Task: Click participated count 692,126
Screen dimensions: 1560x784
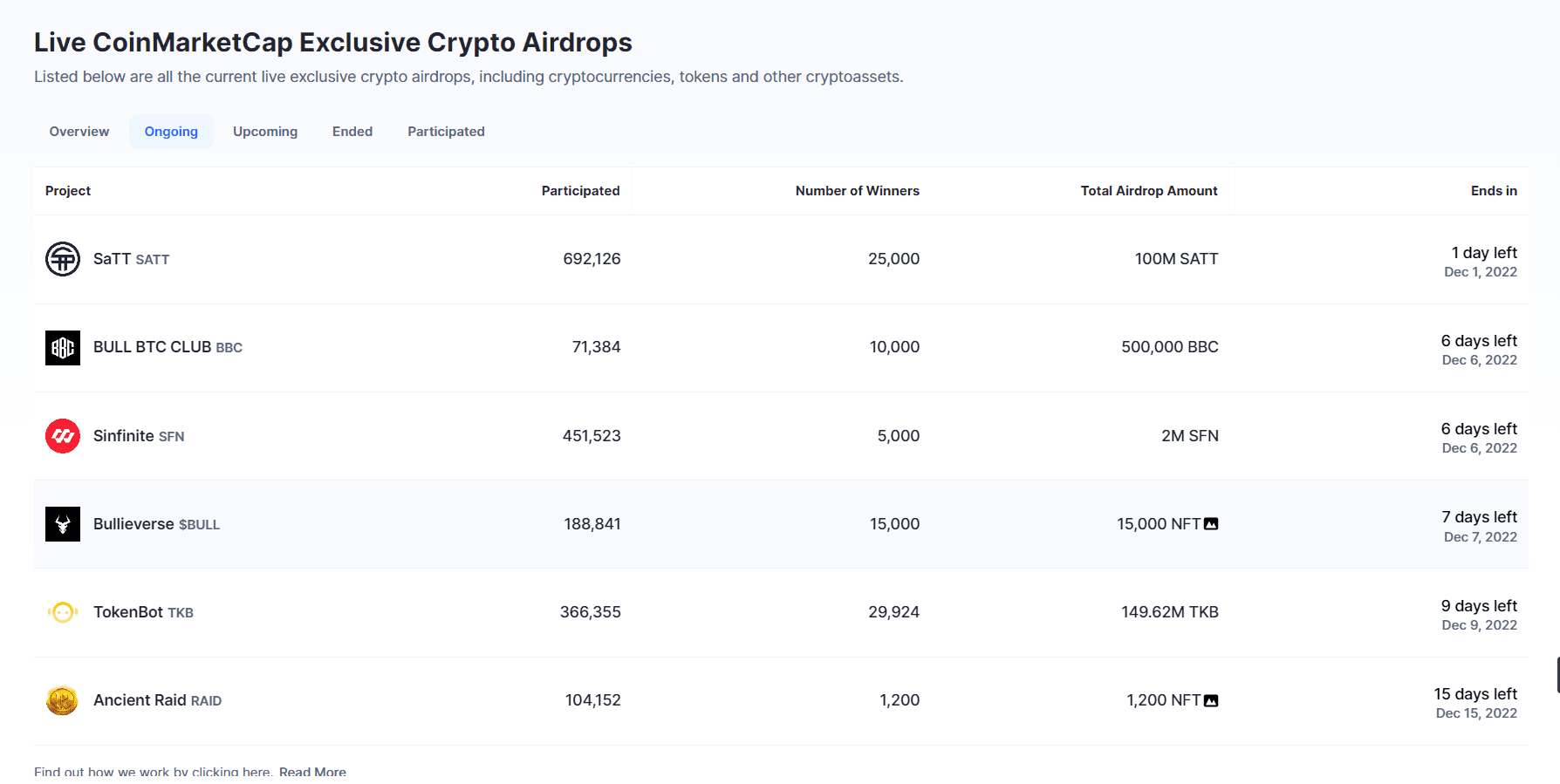Action: [x=592, y=259]
